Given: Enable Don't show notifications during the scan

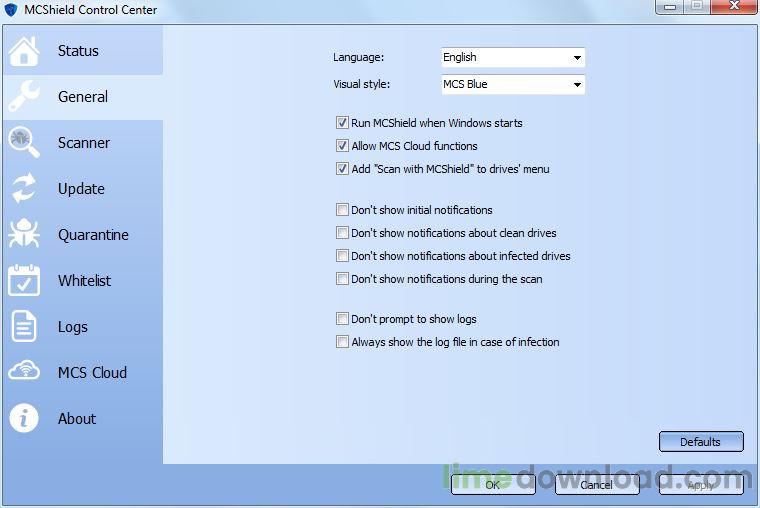Looking at the screenshot, I should (342, 279).
